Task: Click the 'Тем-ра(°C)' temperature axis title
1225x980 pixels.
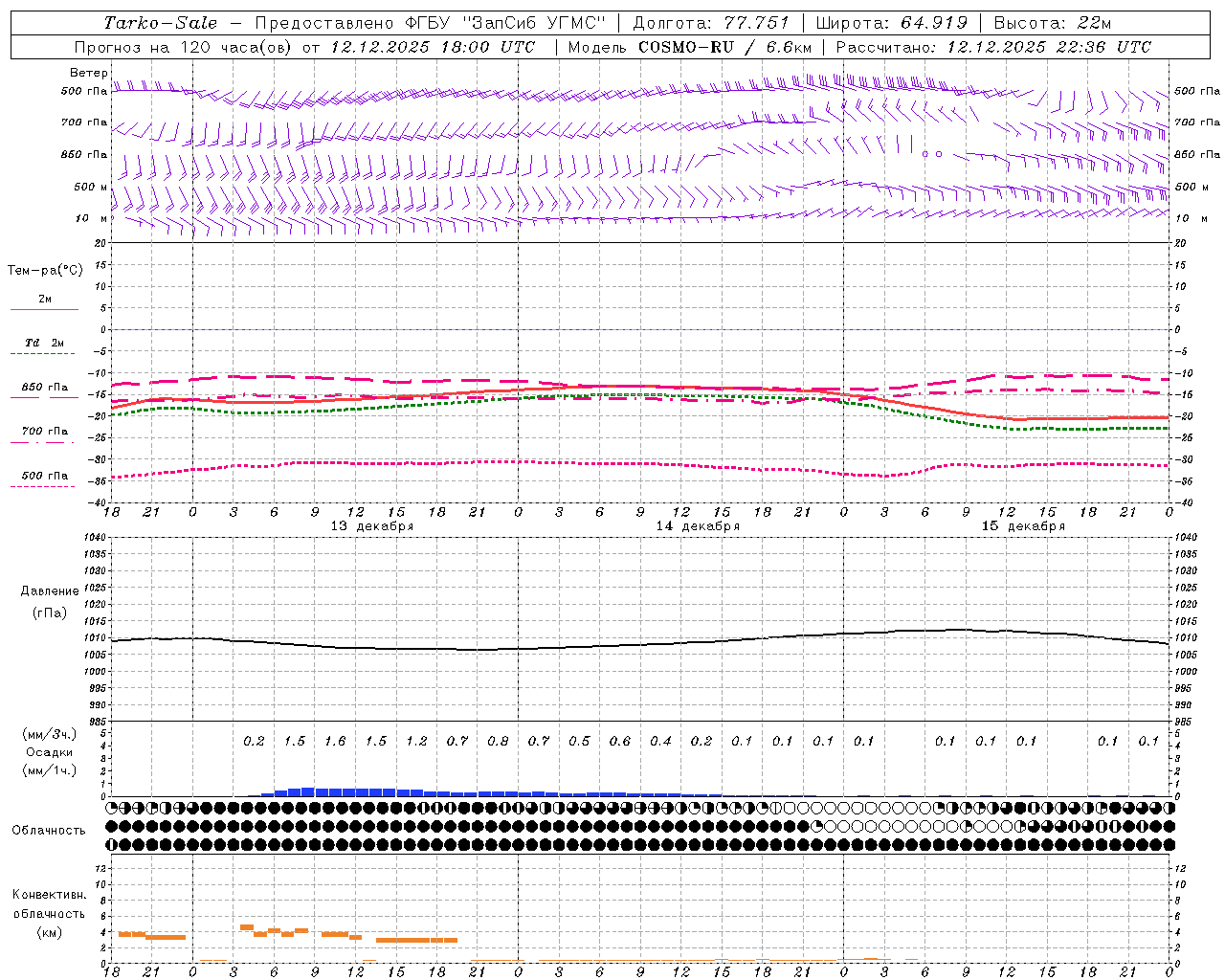Action: pyautogui.click(x=45, y=271)
